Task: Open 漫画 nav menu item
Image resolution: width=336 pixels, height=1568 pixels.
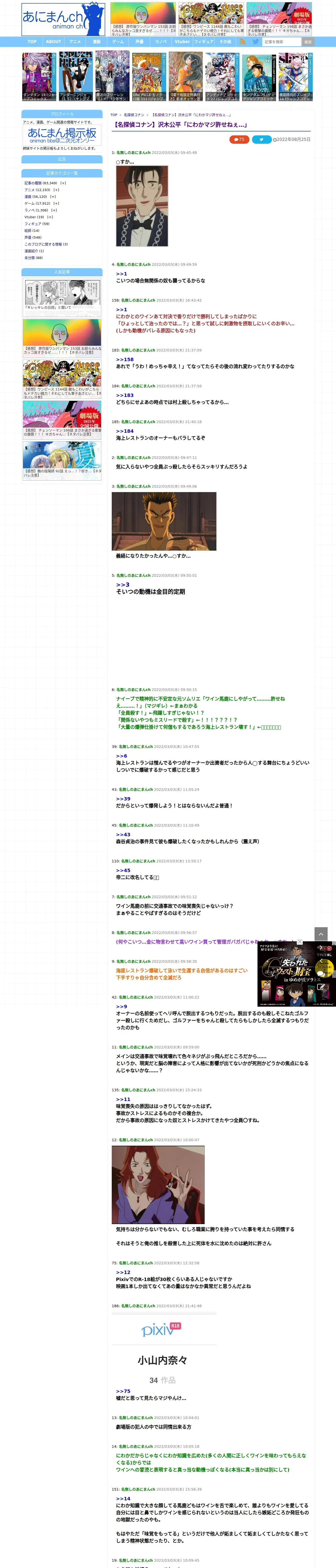Action: pos(96,42)
